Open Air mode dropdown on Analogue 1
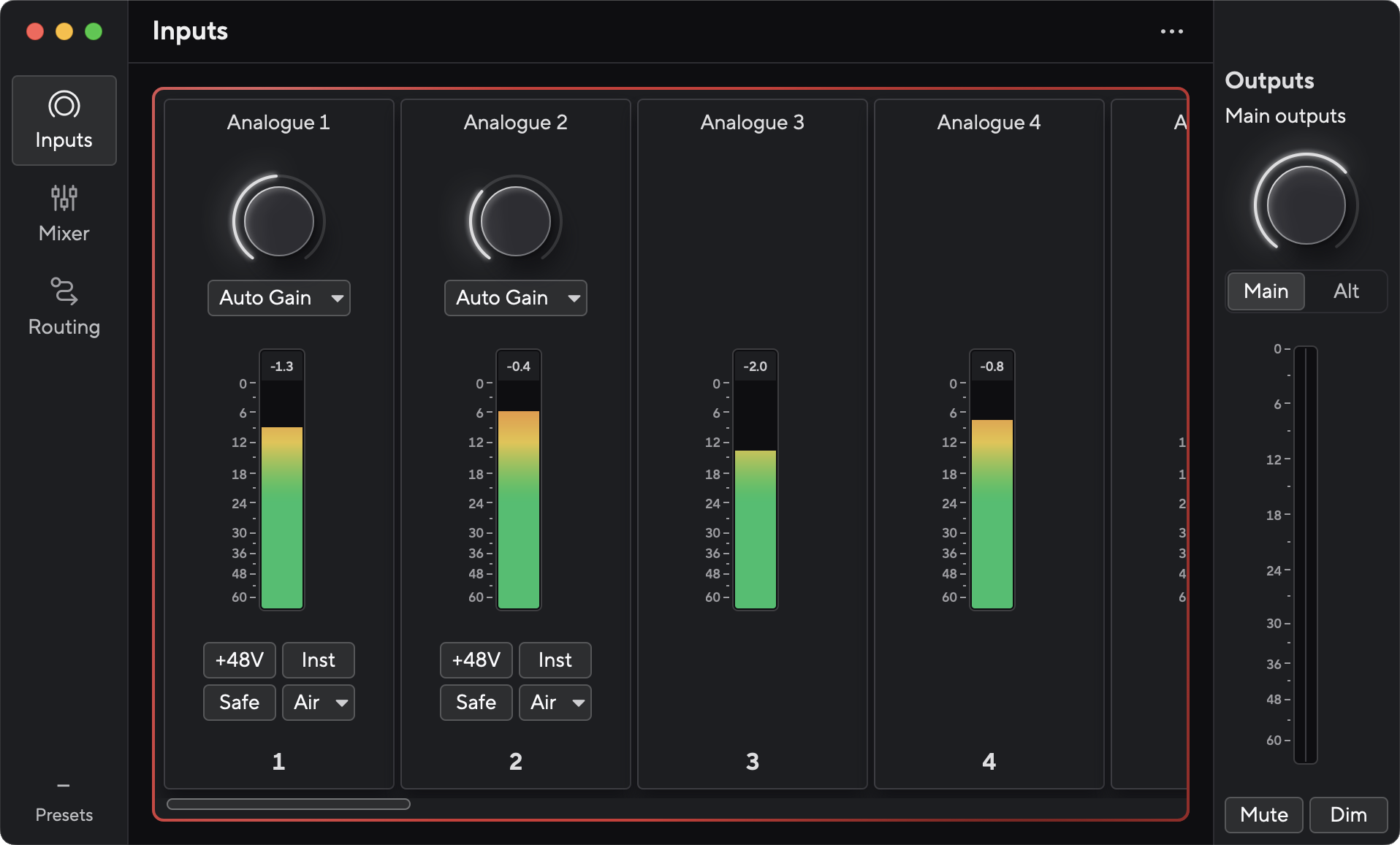 point(319,703)
